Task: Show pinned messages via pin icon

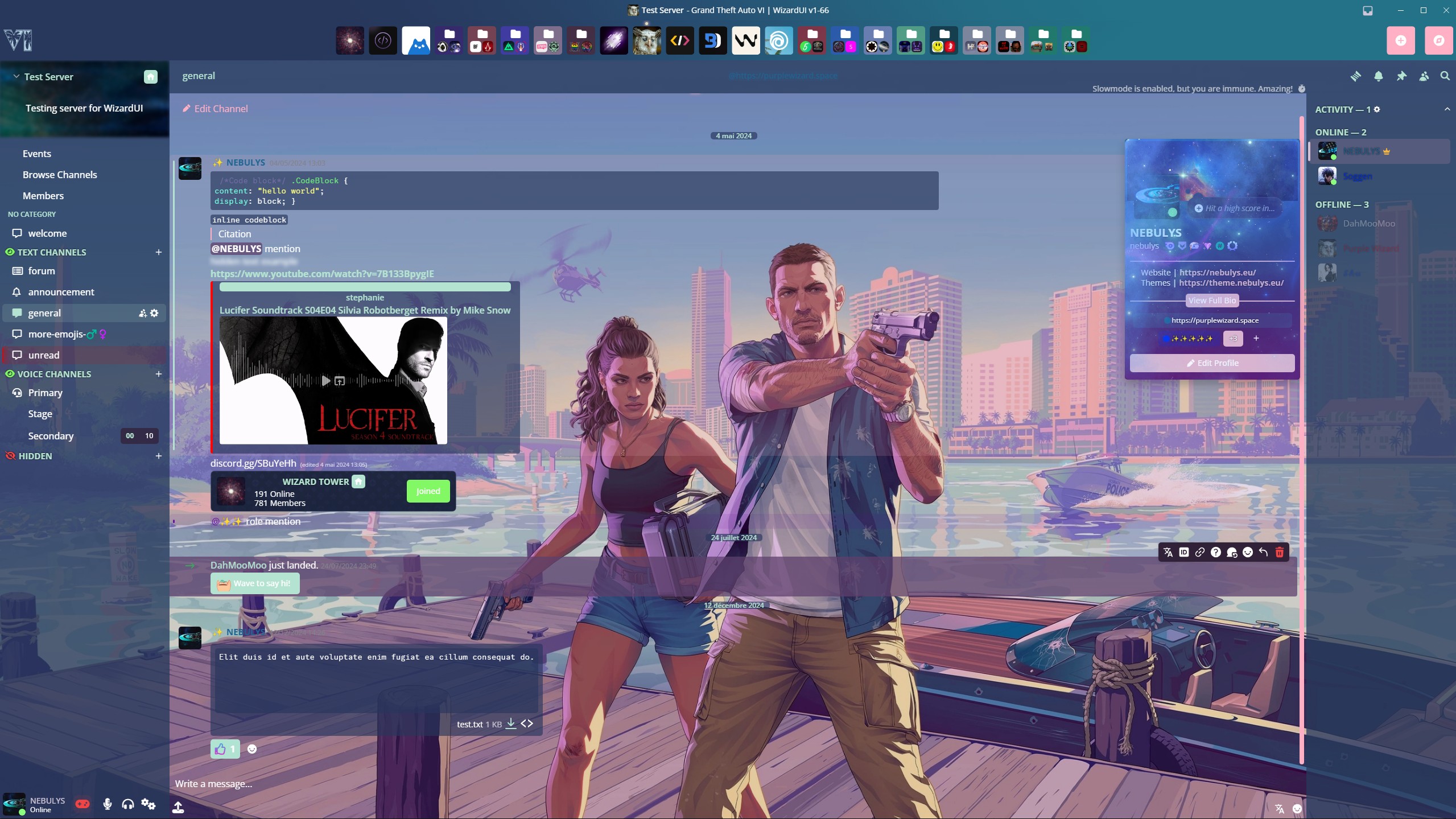Action: (x=1401, y=76)
